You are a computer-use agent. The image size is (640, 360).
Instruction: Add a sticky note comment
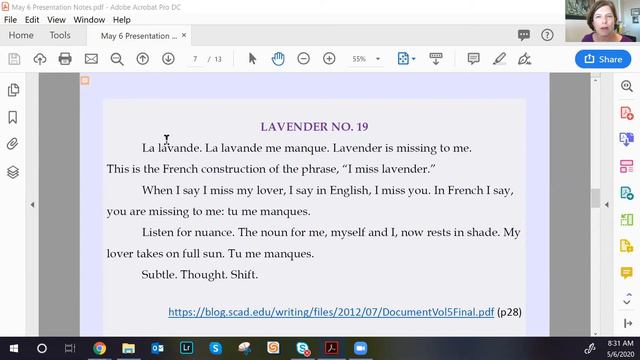[x=473, y=59]
